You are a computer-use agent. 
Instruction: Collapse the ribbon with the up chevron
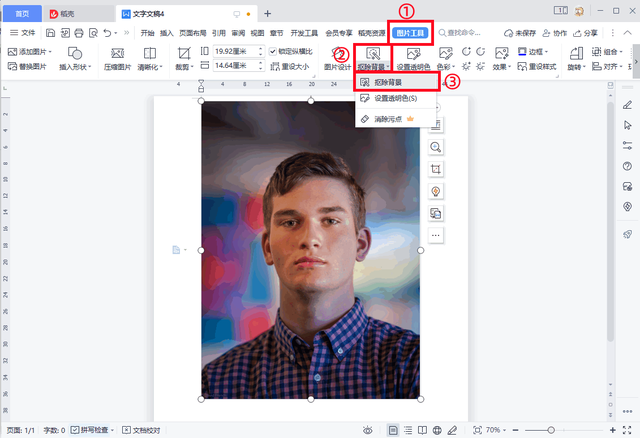point(627,33)
